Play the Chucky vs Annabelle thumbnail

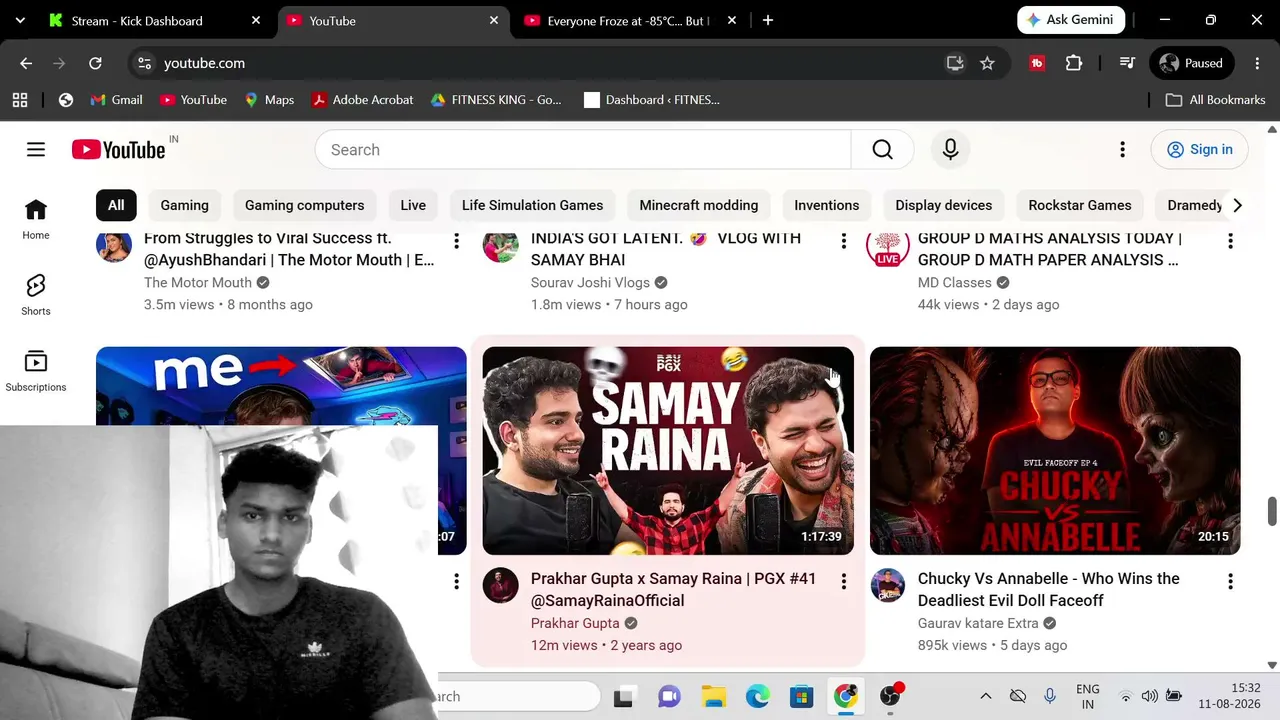click(x=1055, y=451)
